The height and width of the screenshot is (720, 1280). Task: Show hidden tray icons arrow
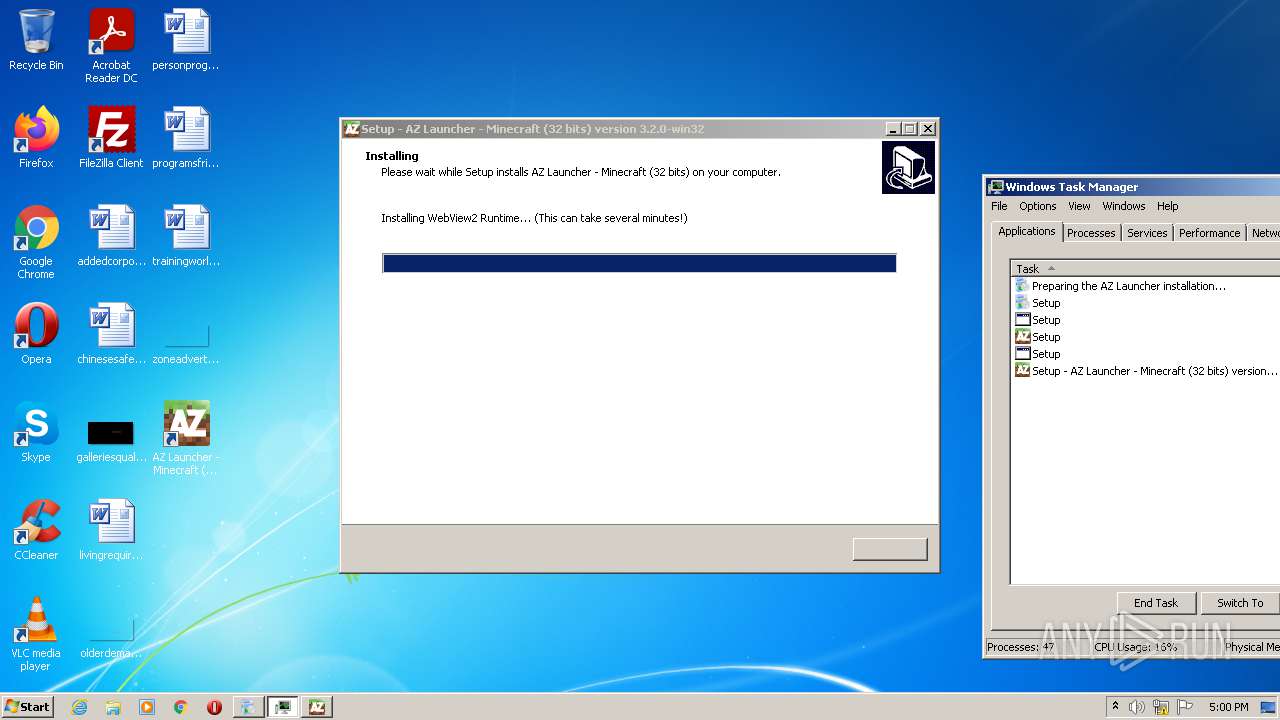click(1115, 707)
